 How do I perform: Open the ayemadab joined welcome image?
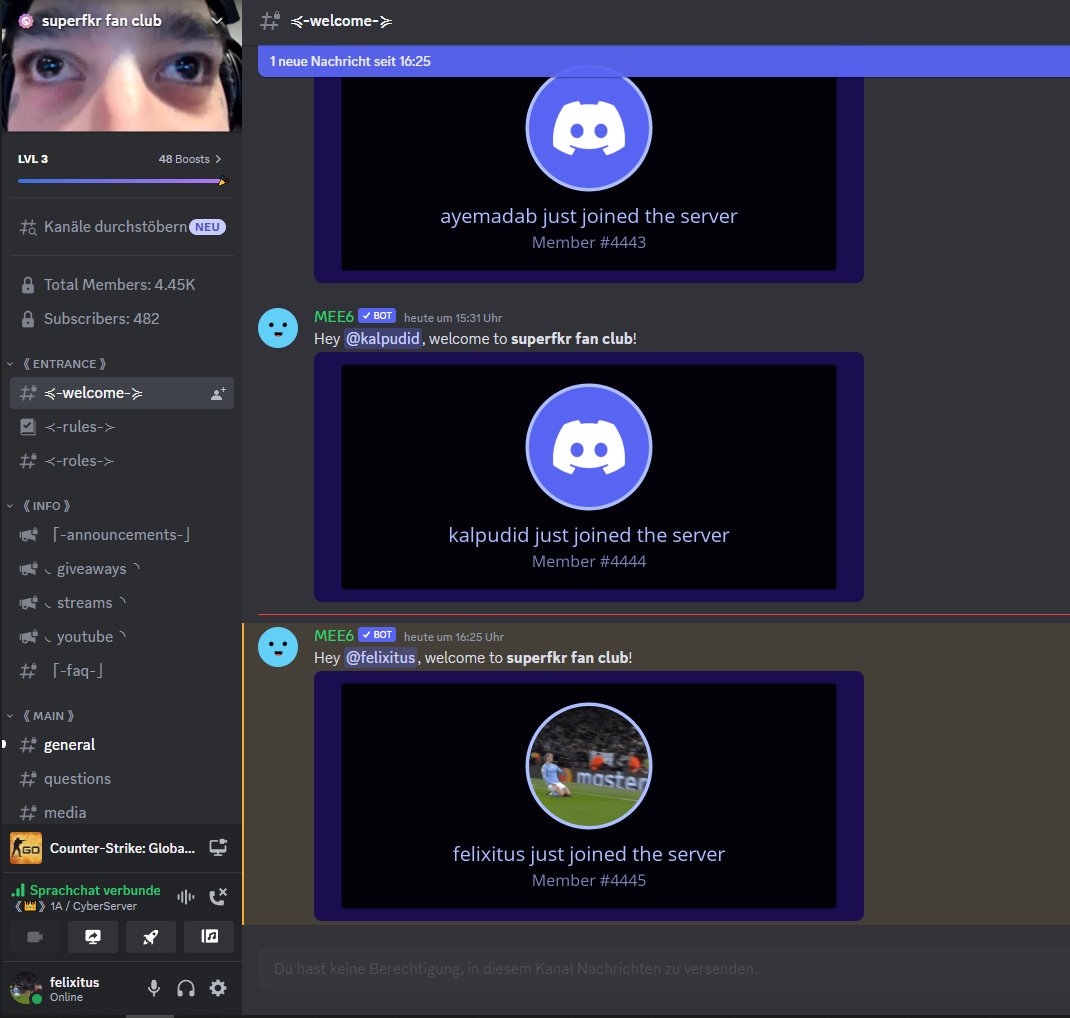(x=589, y=179)
